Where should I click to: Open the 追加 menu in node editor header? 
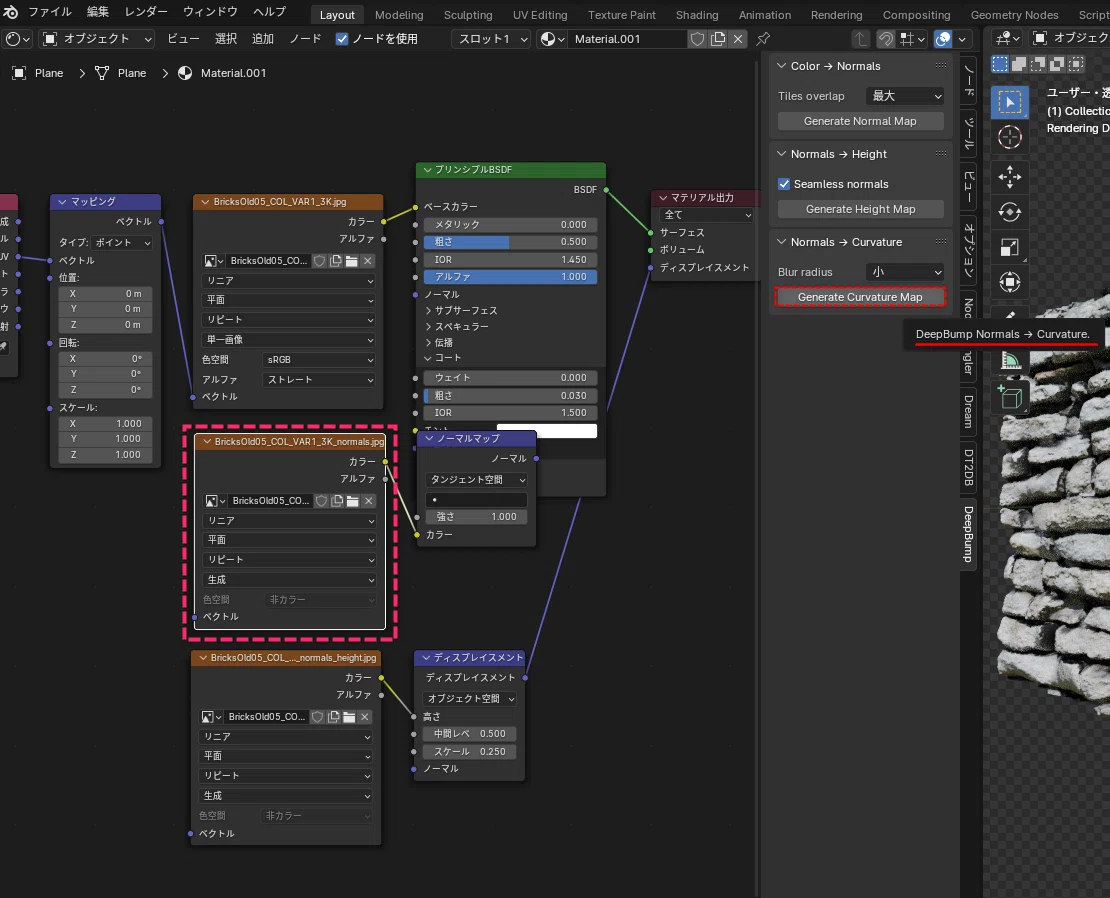(x=263, y=39)
